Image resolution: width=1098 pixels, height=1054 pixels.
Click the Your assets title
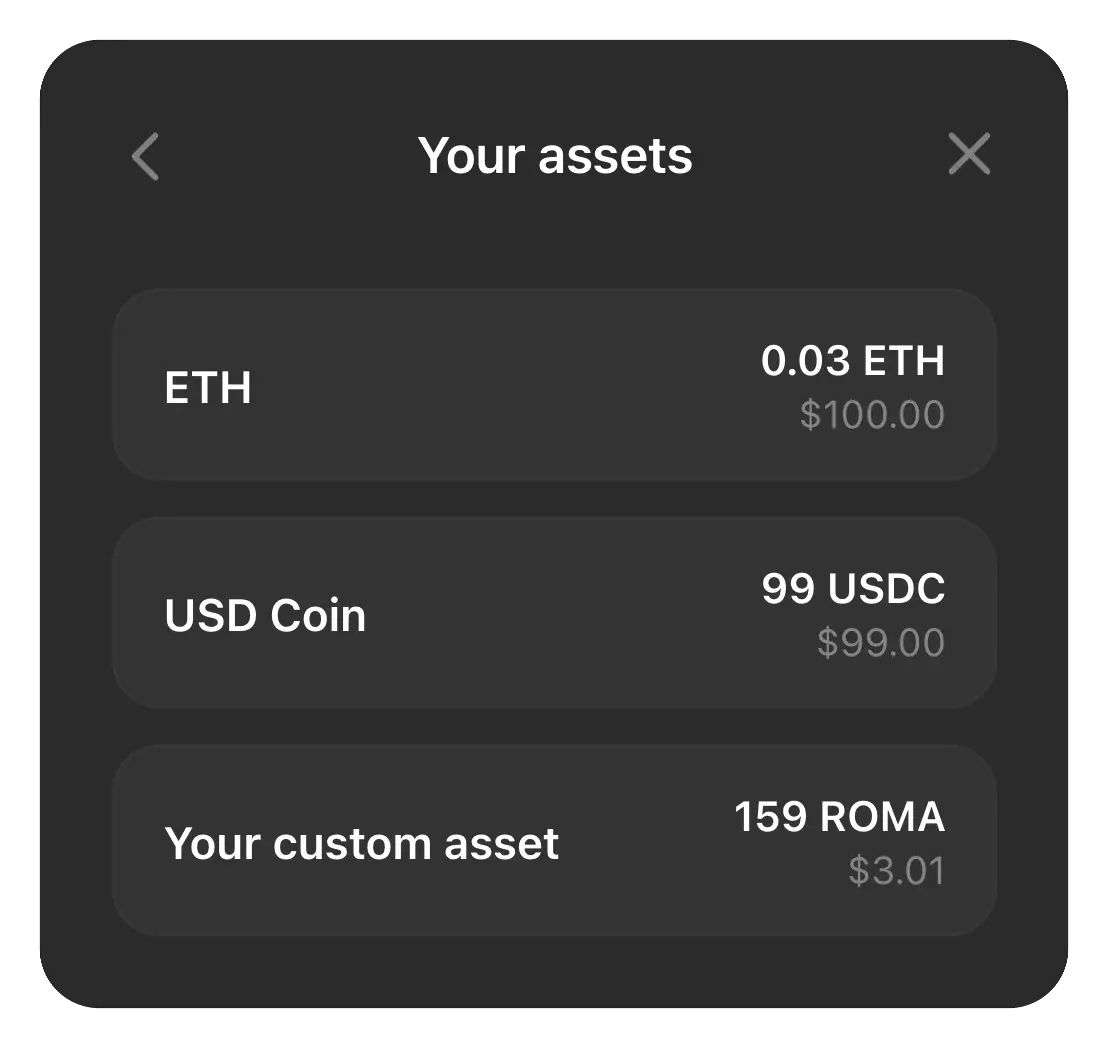point(556,155)
